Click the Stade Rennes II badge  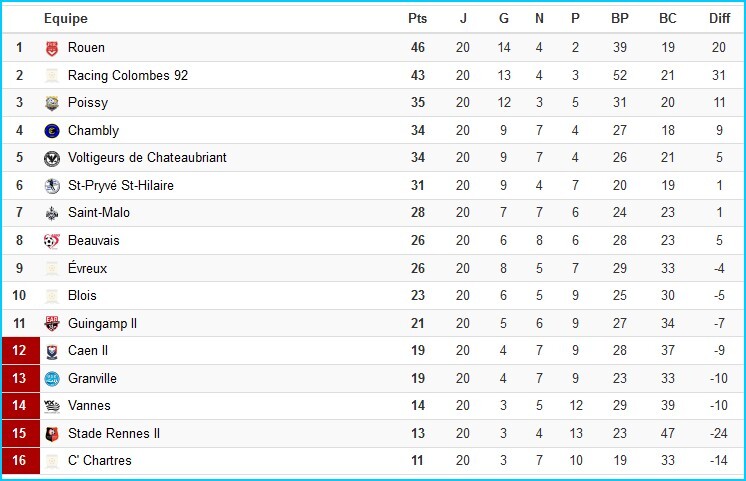click(52, 433)
